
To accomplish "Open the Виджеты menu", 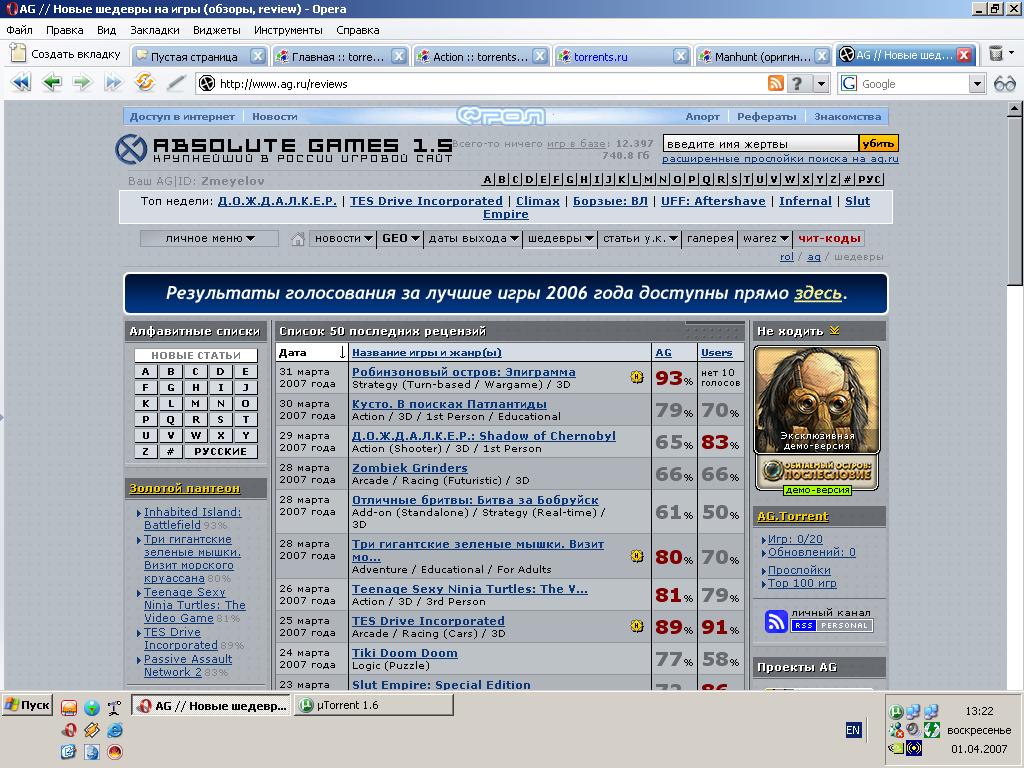I will pos(217,30).
